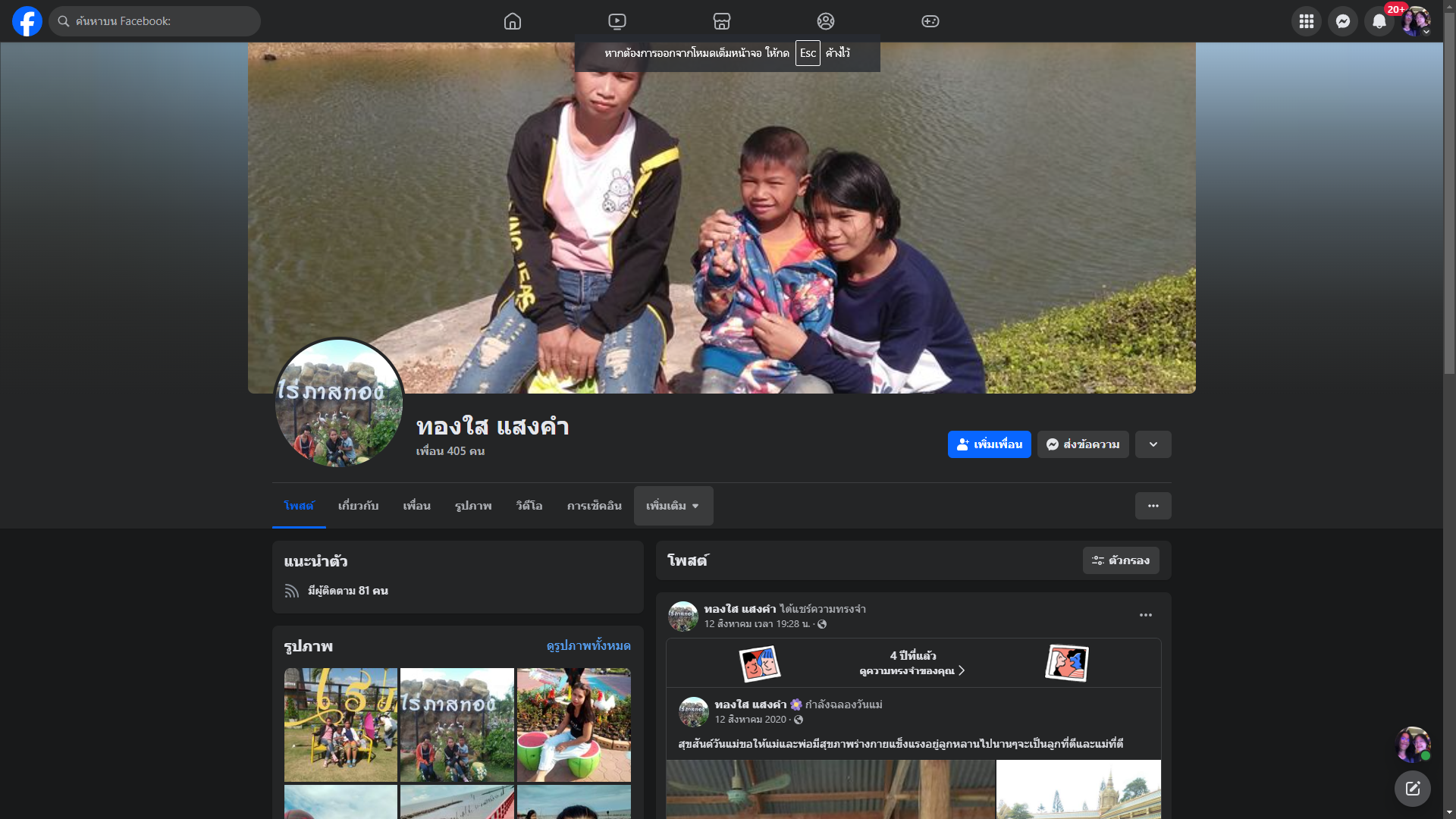Open the watermelon chair photo thumbnail

click(573, 724)
